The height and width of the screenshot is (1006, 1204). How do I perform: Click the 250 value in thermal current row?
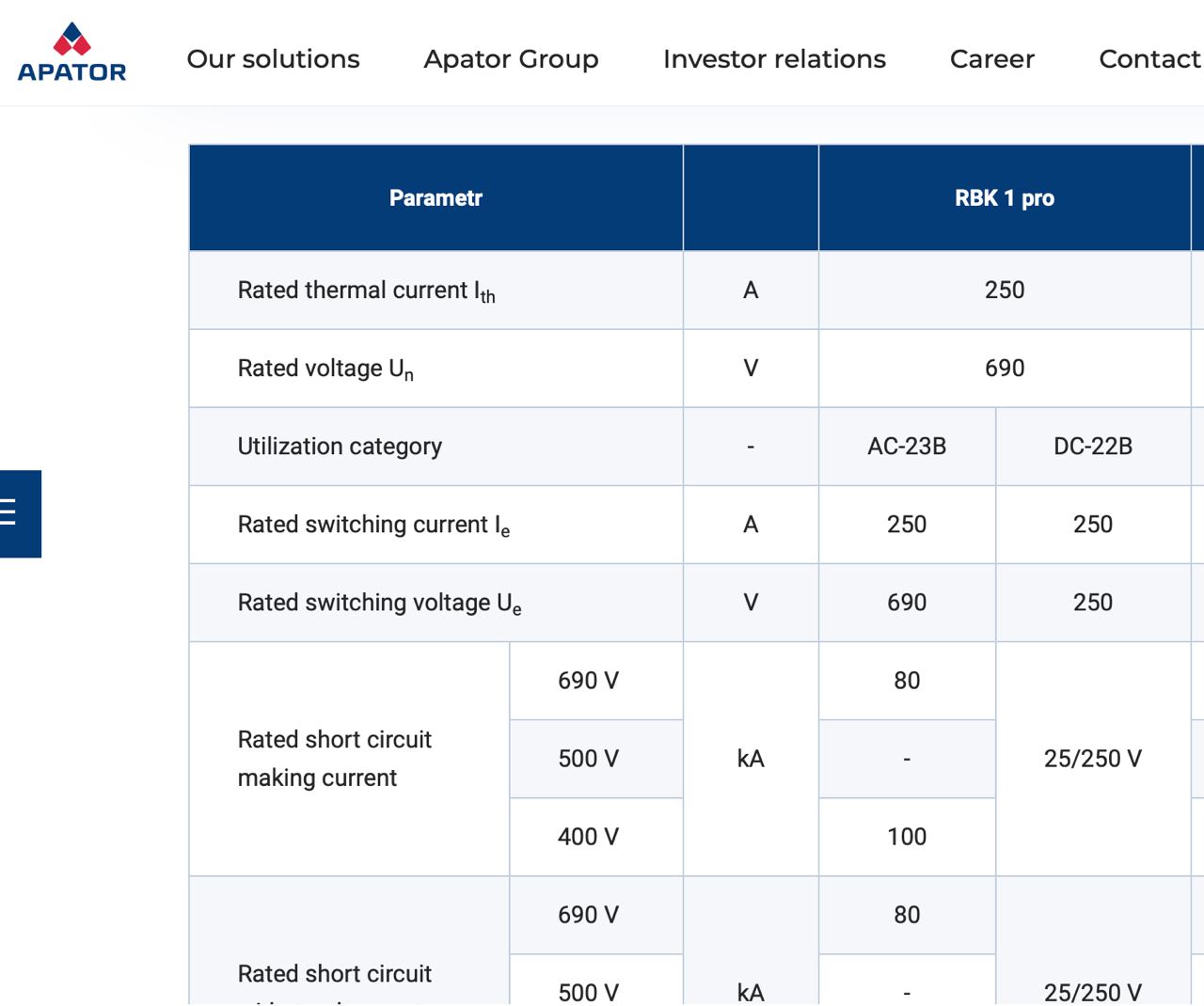(1005, 290)
